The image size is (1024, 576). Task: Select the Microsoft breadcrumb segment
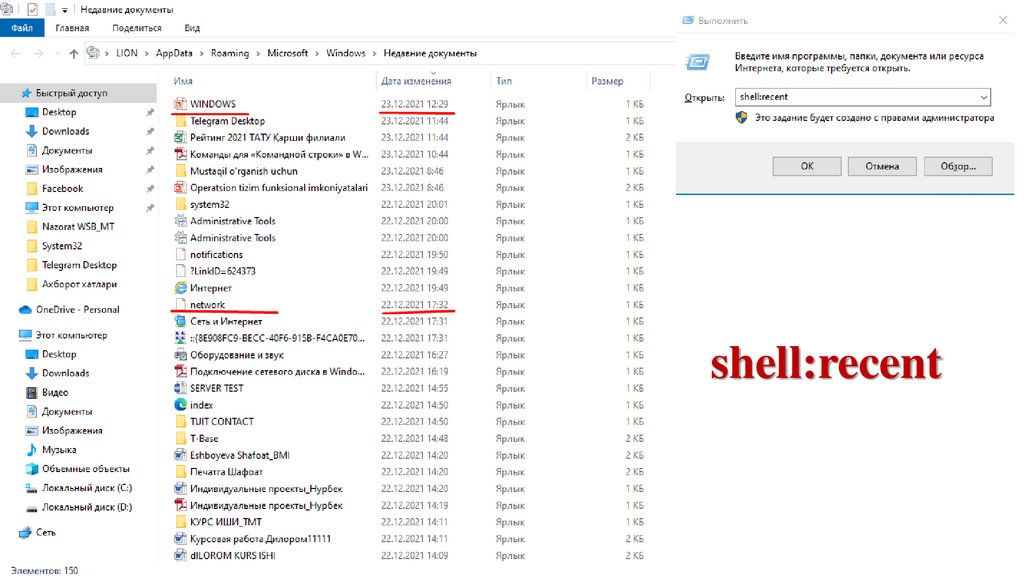click(x=287, y=54)
